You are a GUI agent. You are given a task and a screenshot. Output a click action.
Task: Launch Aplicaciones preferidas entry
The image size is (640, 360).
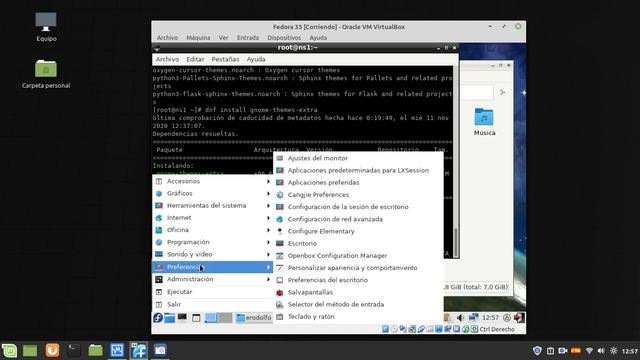(x=358, y=182)
